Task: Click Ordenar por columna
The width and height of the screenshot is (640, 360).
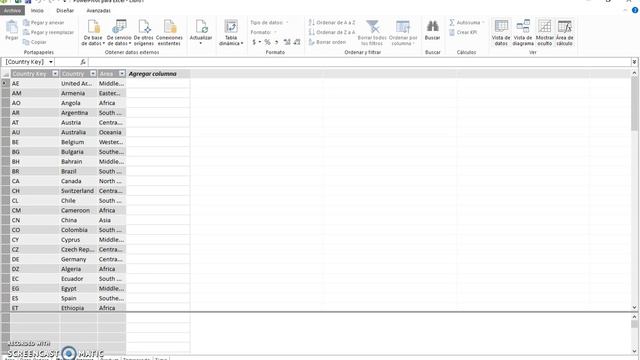Action: [403, 33]
